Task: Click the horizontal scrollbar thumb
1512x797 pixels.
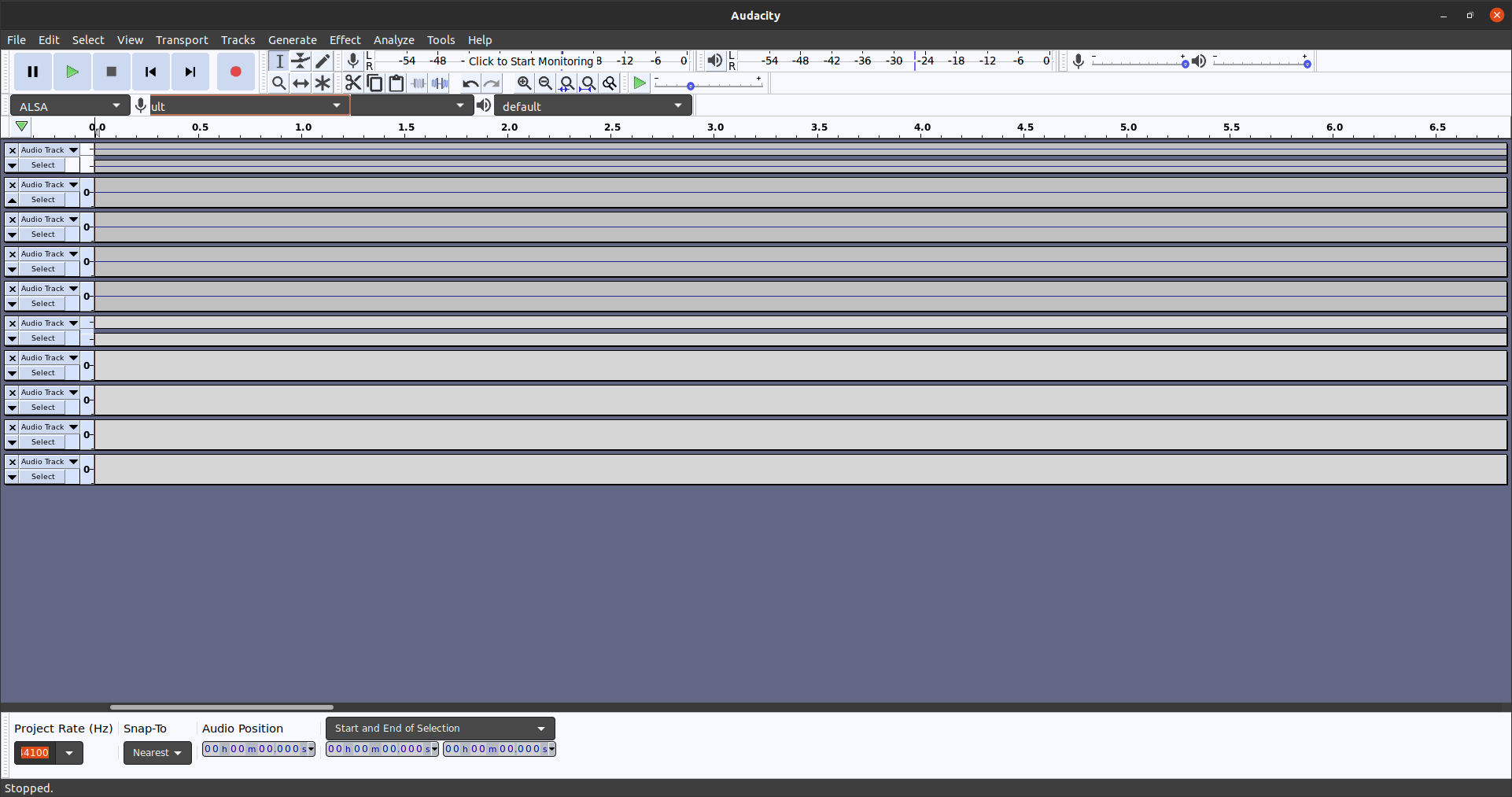Action: 222,707
